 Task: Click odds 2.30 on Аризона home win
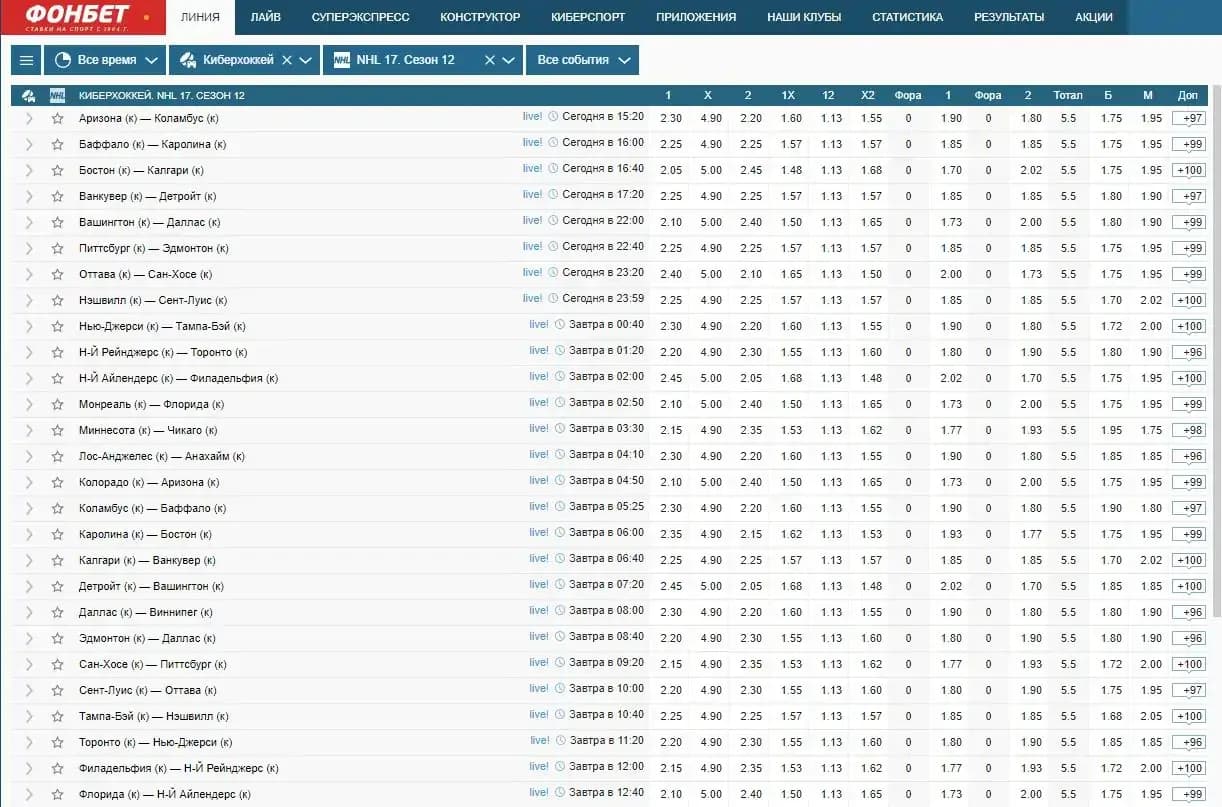[671, 118]
